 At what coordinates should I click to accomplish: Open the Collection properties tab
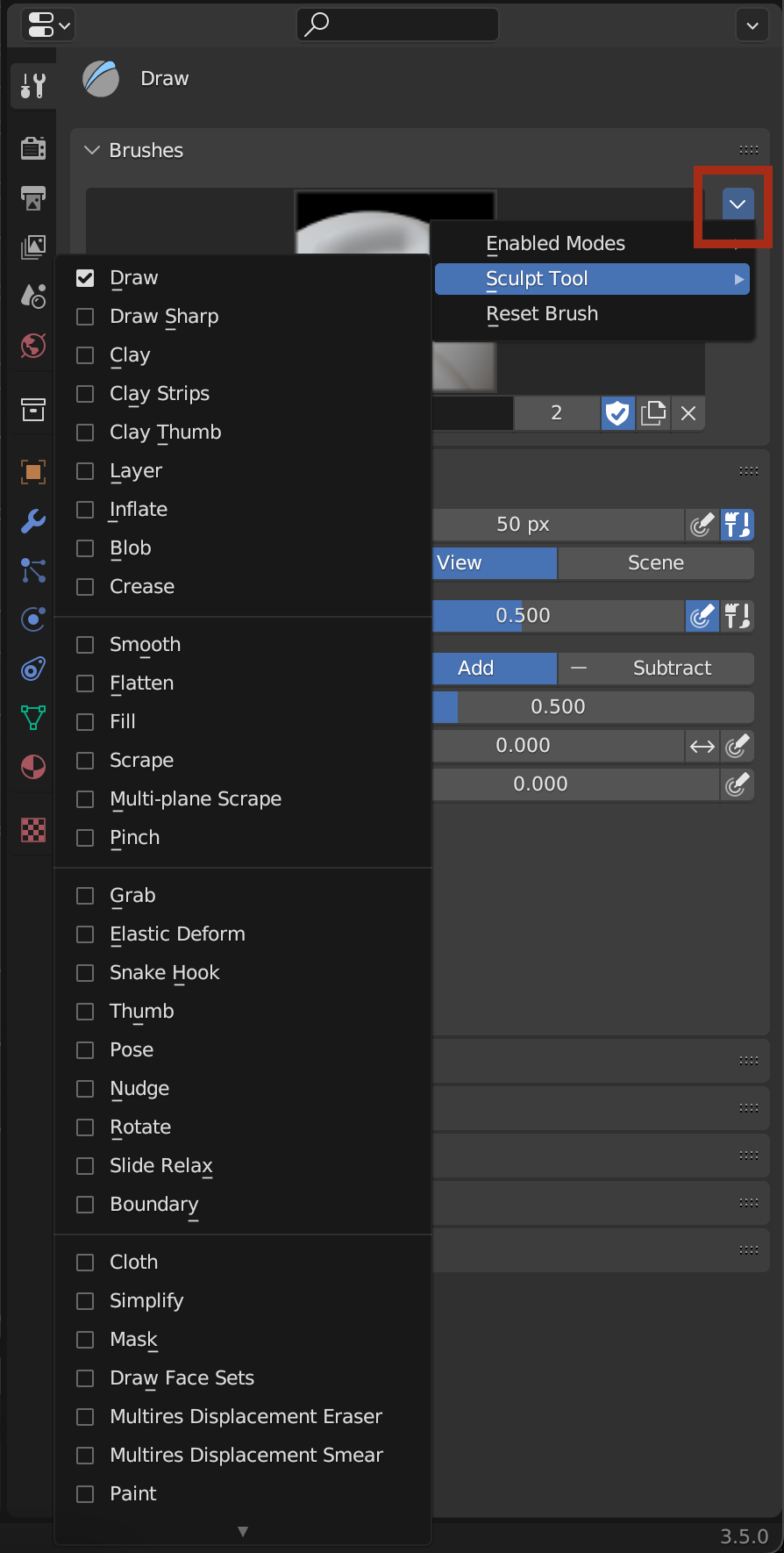coord(33,409)
